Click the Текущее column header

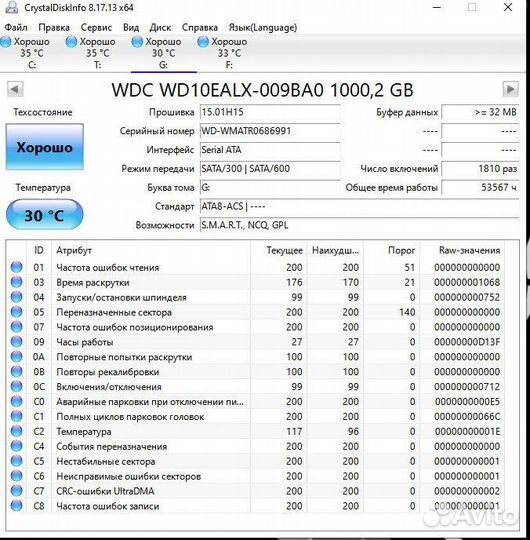pyautogui.click(x=278, y=250)
